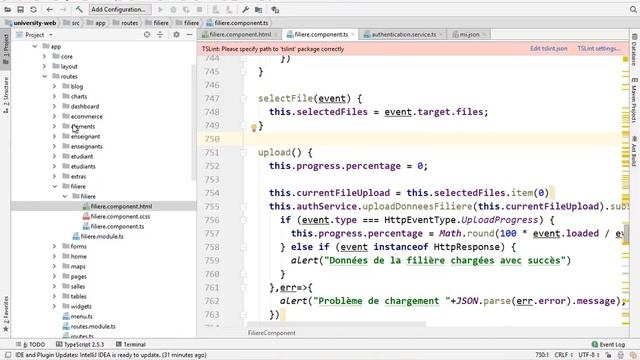Navigate back with the left arrow icon

click(x=49, y=9)
